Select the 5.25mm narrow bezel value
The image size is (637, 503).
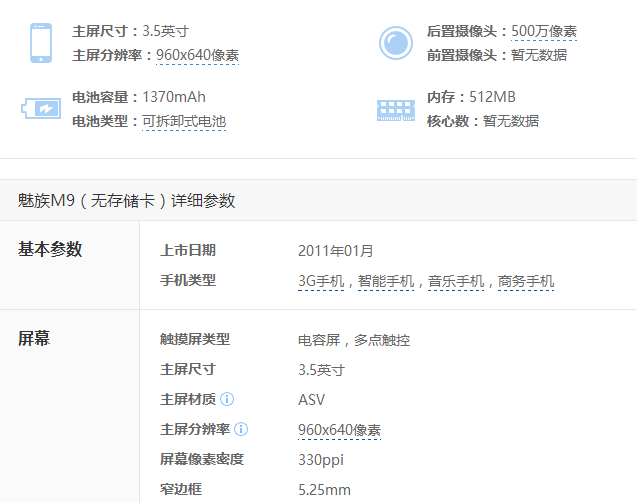(325, 490)
